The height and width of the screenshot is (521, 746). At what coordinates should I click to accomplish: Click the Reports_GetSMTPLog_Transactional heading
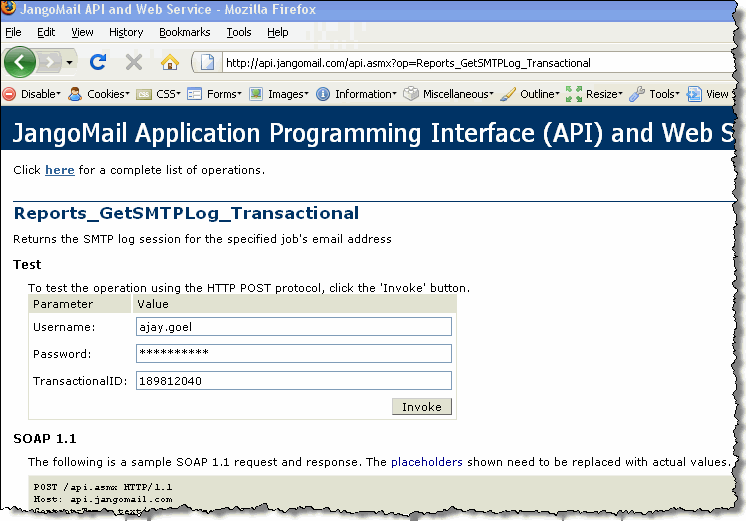point(186,213)
